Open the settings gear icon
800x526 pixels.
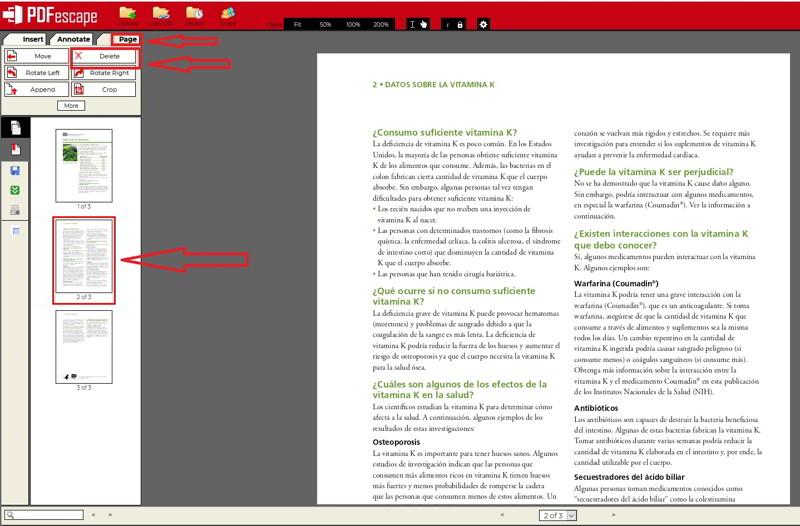(484, 24)
